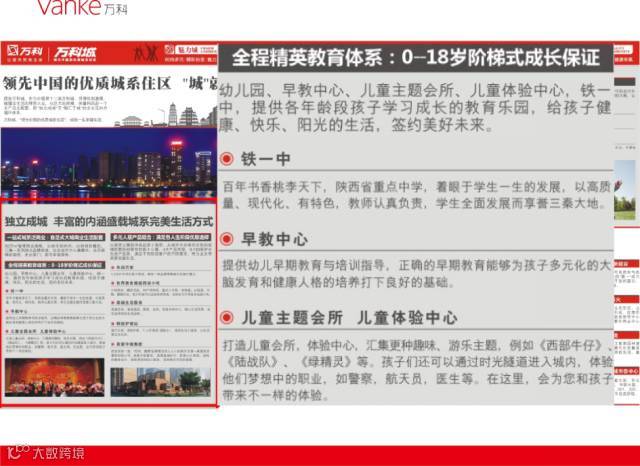Click the 儿童主题会所 儿童体验中心 heading
The image size is (640, 466).
[349, 317]
